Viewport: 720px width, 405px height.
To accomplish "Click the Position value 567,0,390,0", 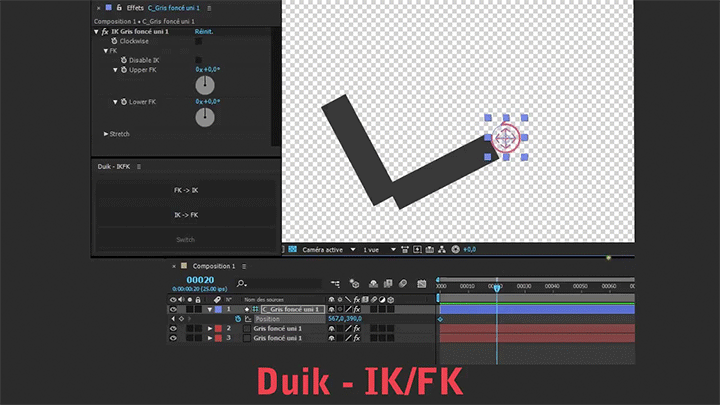I will [345, 318].
